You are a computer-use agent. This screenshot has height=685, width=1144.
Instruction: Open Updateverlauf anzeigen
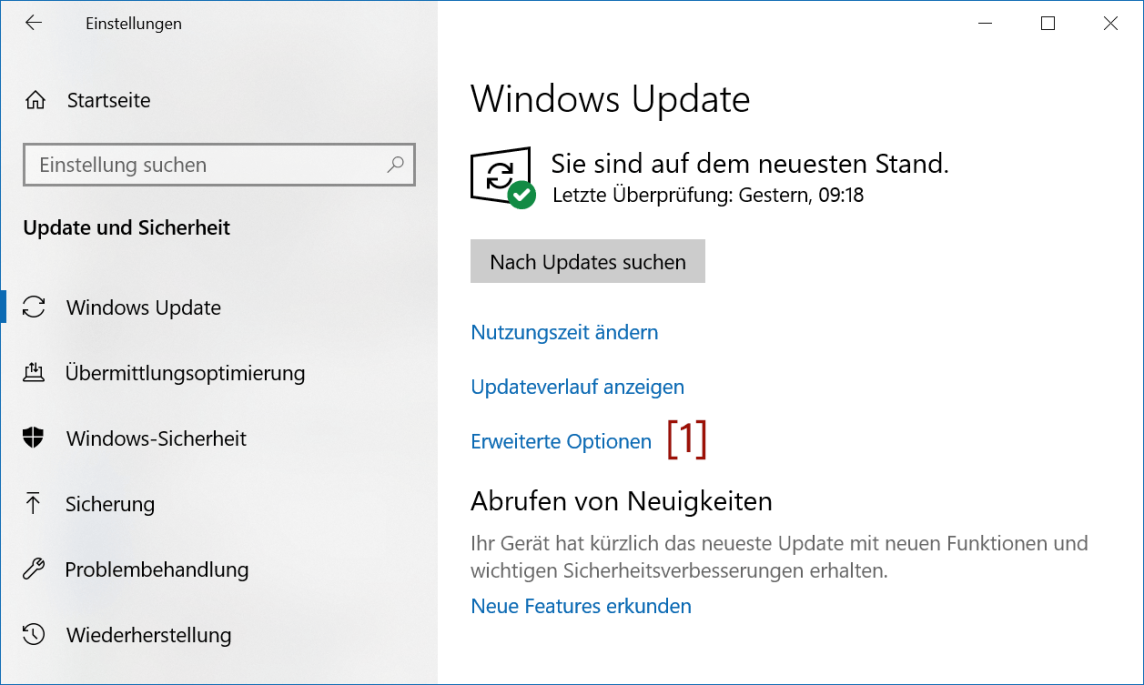point(577,387)
